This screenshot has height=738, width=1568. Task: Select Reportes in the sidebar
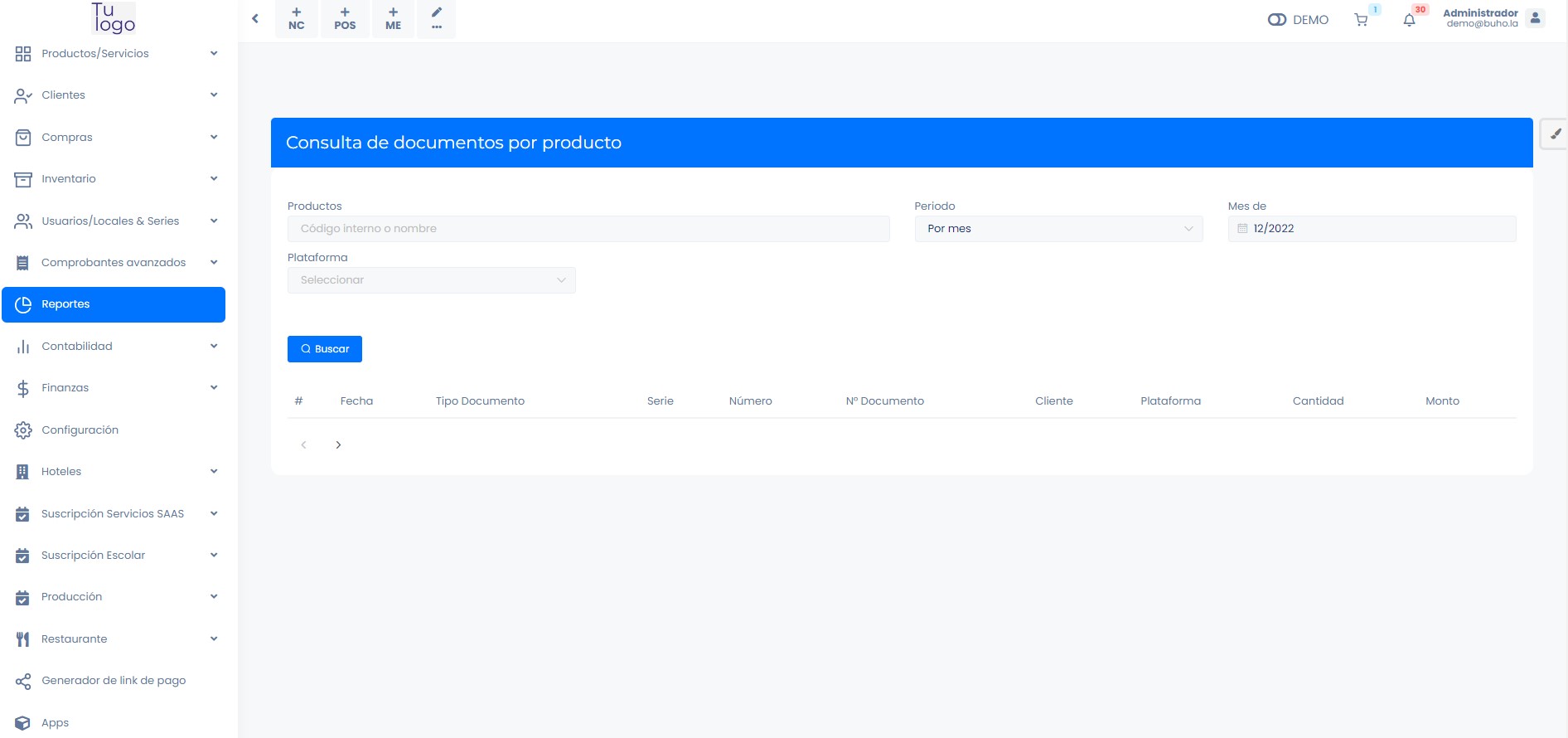coord(114,304)
